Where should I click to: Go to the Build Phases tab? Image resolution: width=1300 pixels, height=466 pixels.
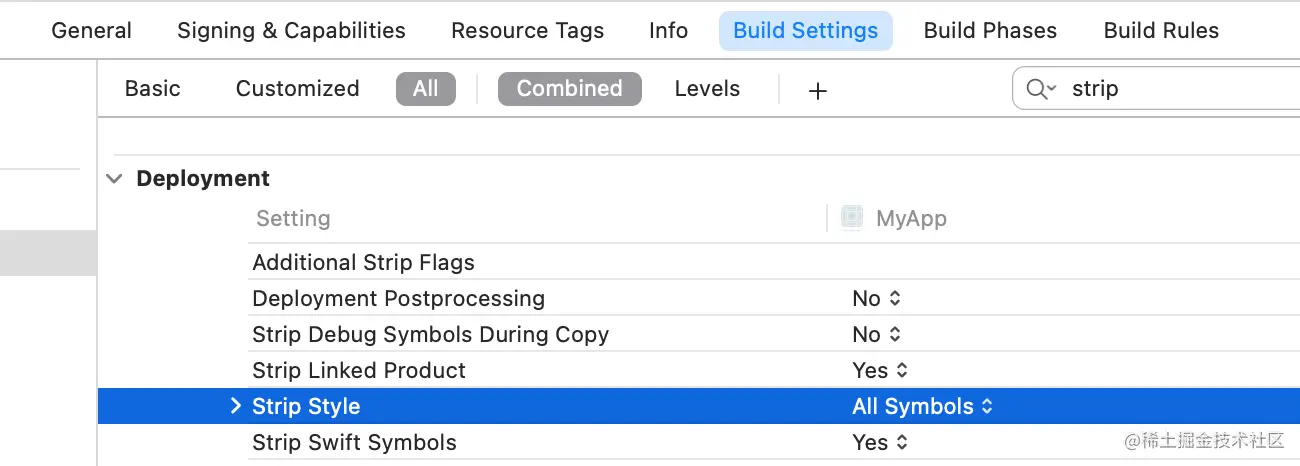pyautogui.click(x=990, y=31)
